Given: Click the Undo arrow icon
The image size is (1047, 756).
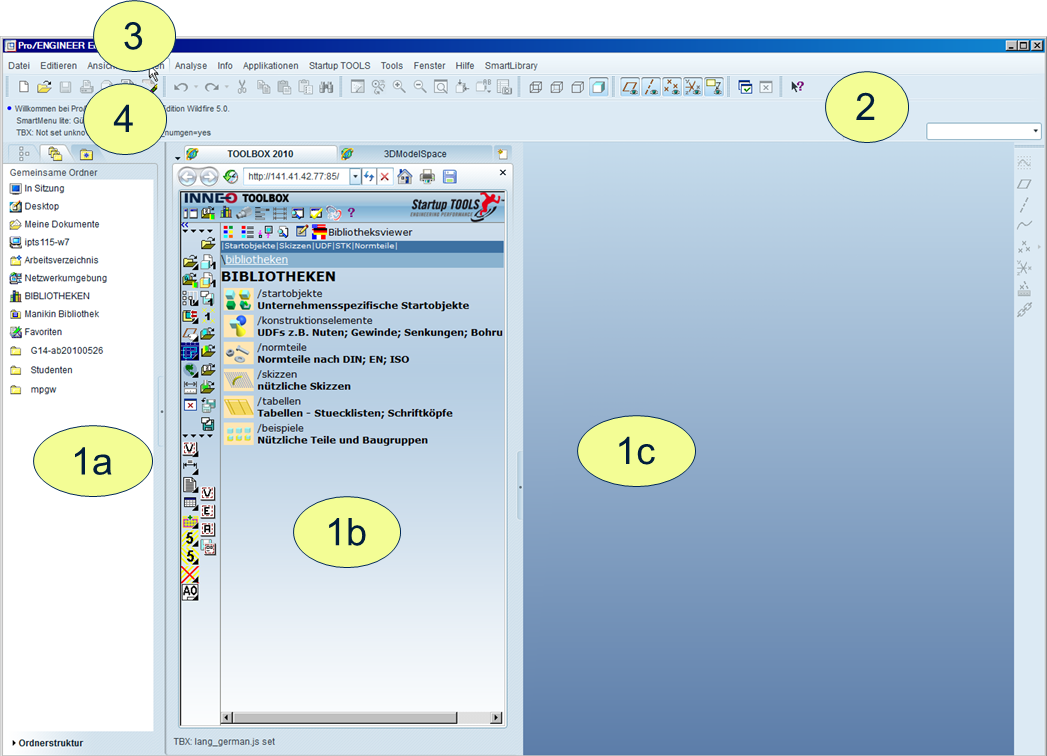Looking at the screenshot, I should 180,87.
